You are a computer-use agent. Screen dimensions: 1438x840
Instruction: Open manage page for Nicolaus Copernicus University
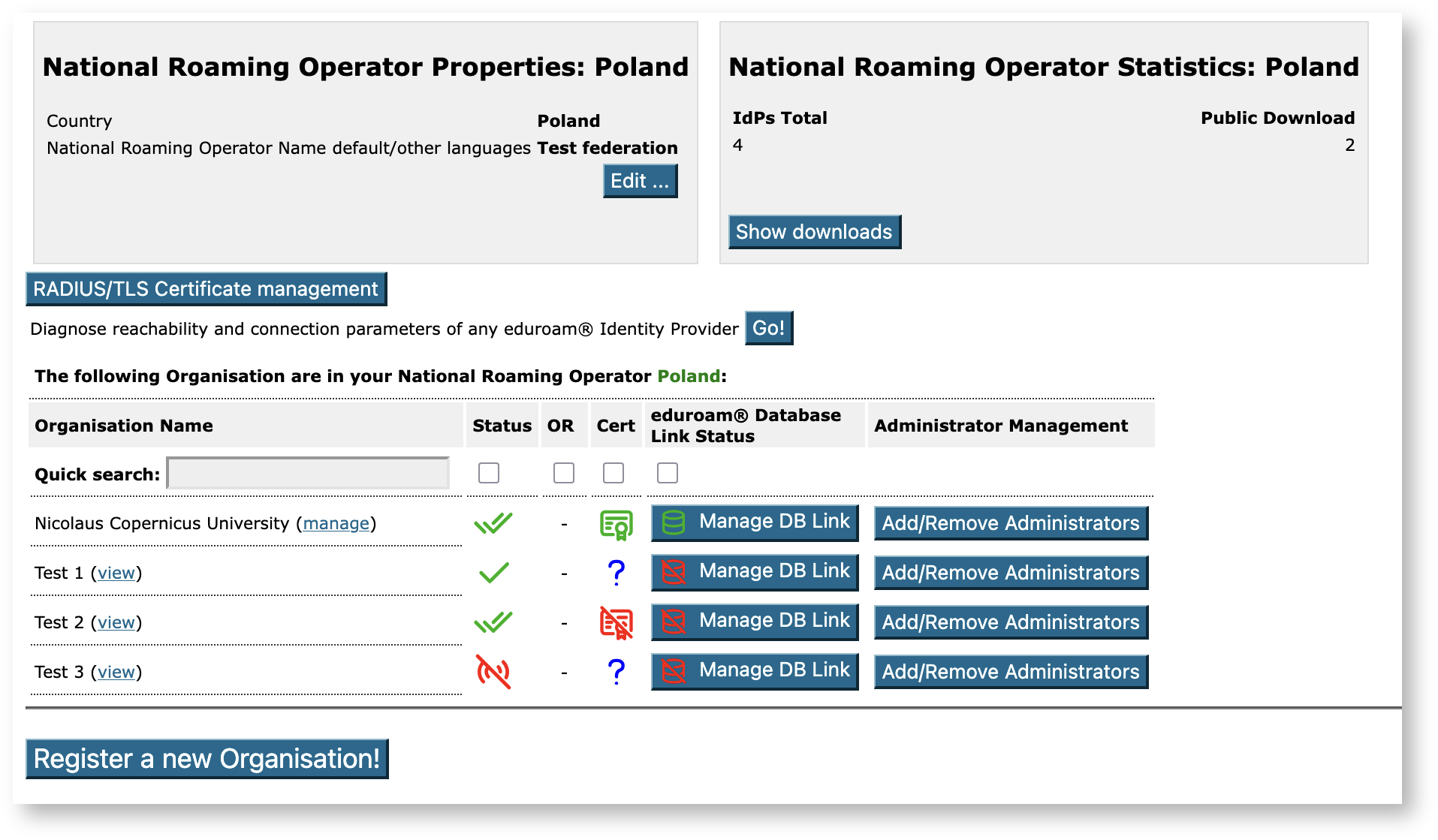pos(336,523)
